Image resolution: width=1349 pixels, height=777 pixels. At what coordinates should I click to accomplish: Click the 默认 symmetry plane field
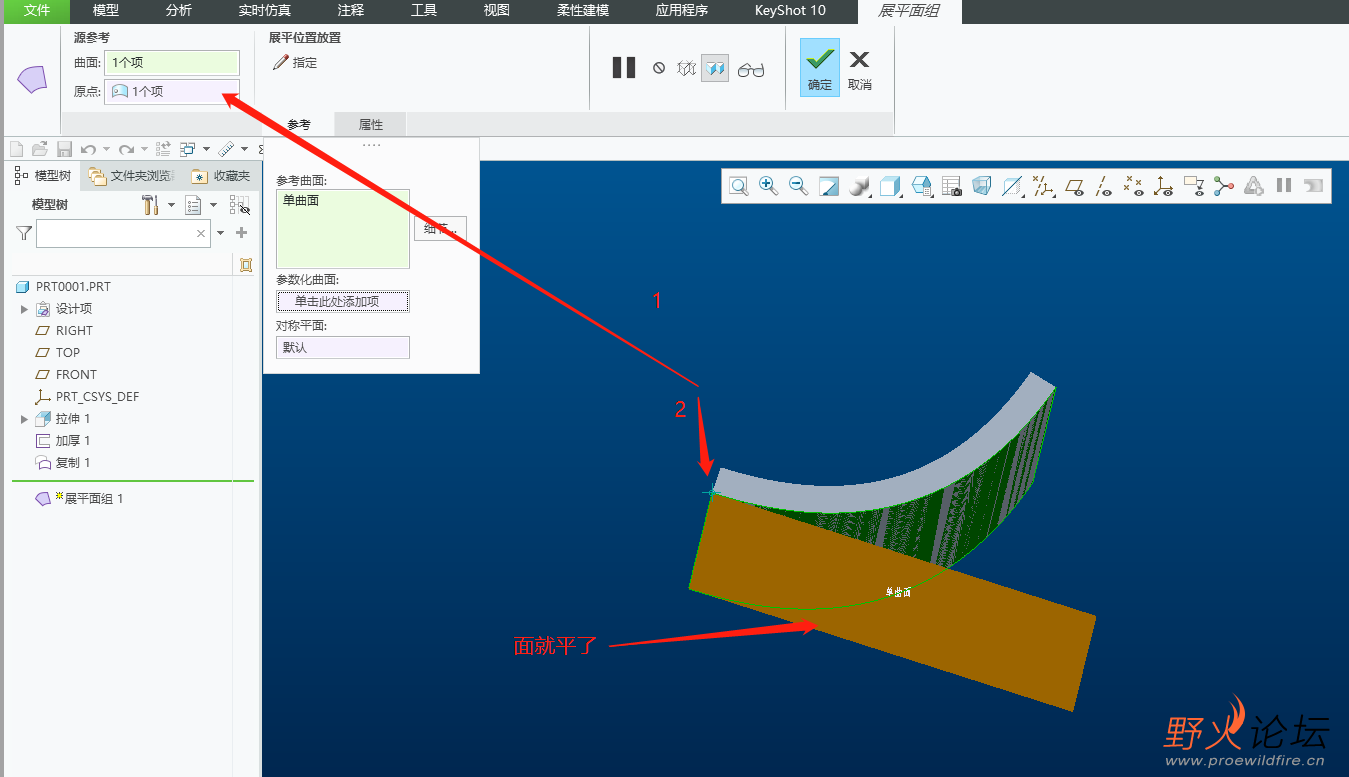(x=343, y=347)
